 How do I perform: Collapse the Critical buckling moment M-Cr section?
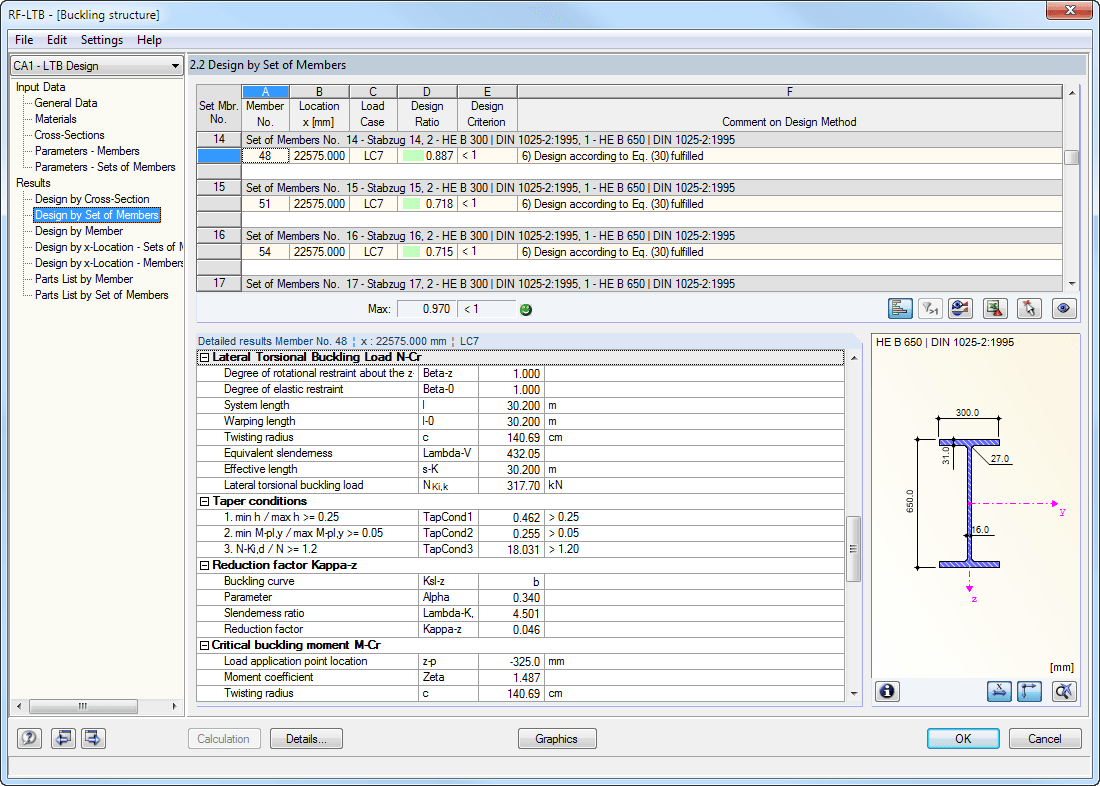coord(204,645)
